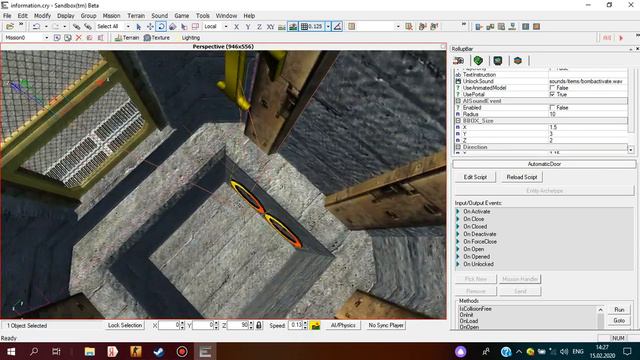Open Windows Start menu
640x360 pixels.
point(11,351)
